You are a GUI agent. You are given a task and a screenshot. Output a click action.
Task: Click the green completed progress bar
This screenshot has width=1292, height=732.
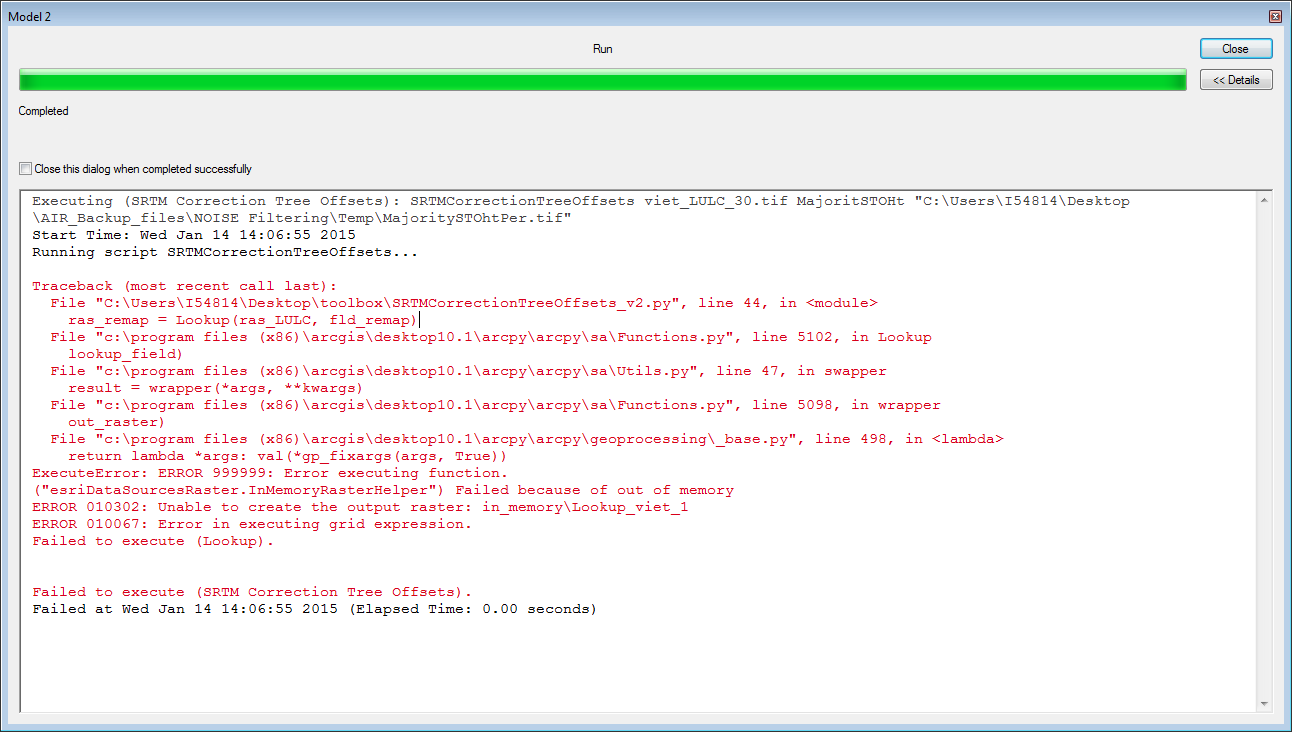tap(603, 80)
